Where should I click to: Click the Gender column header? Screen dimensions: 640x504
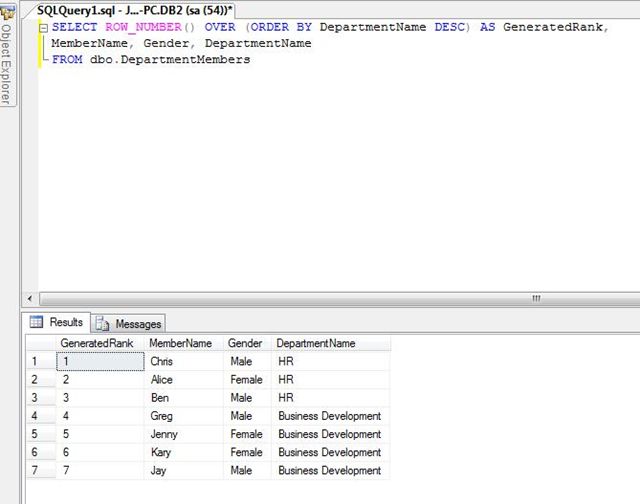click(x=245, y=343)
